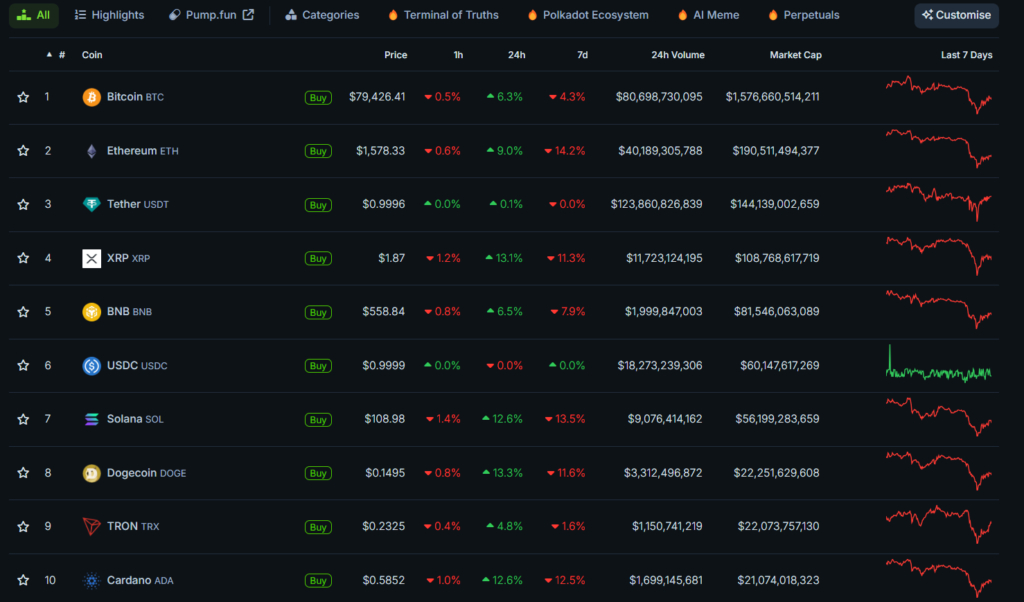Click the Ethereum diamond logo icon
This screenshot has width=1024, height=602.
91,151
